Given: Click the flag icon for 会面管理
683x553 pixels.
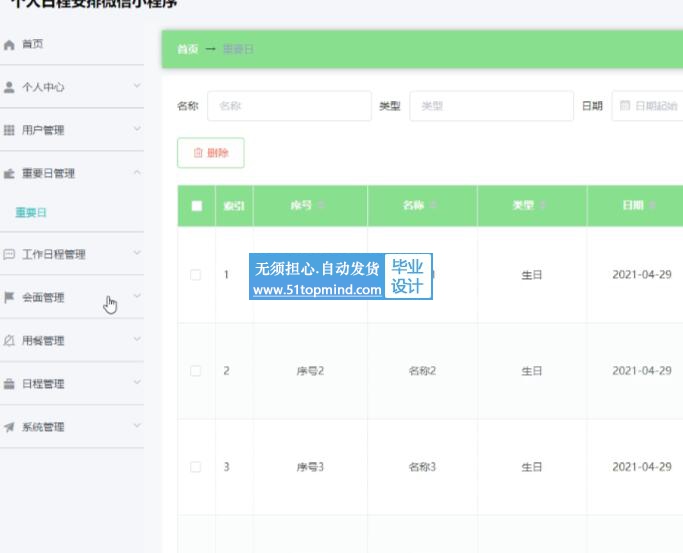Looking at the screenshot, I should coord(10,298).
